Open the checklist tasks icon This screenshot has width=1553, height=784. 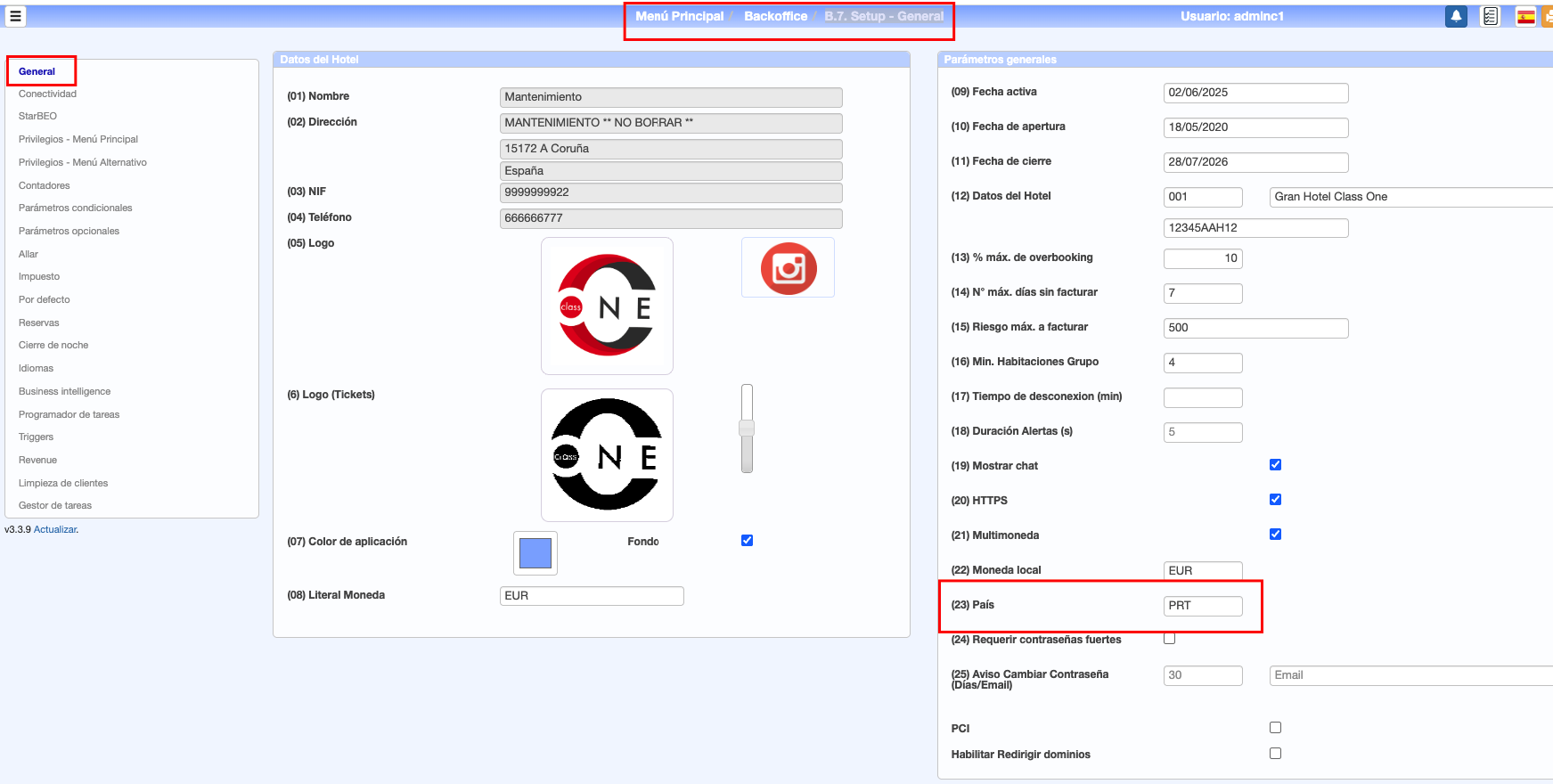pos(1491,16)
